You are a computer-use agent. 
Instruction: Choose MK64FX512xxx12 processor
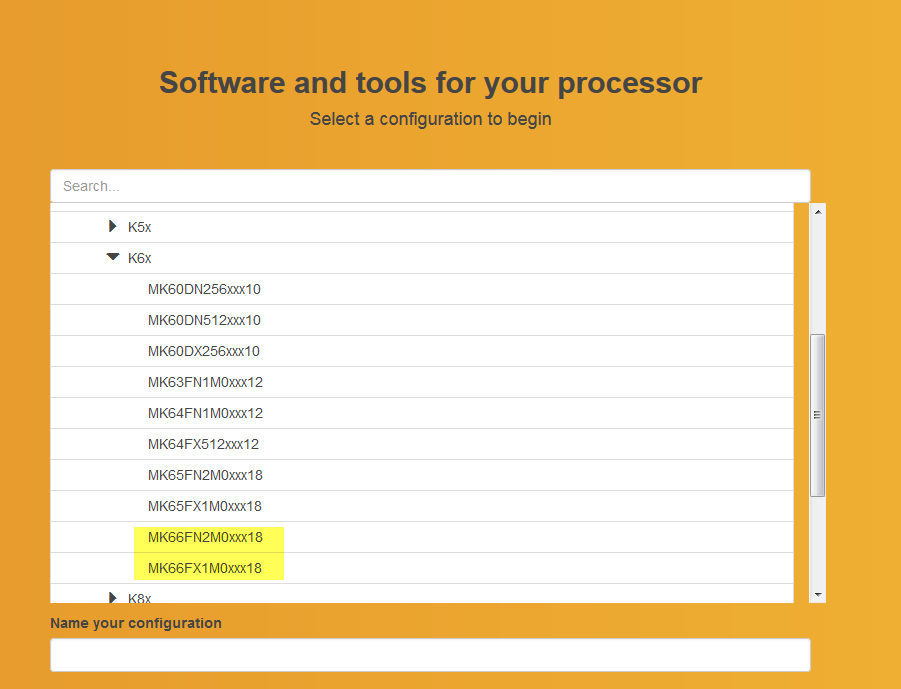click(203, 444)
